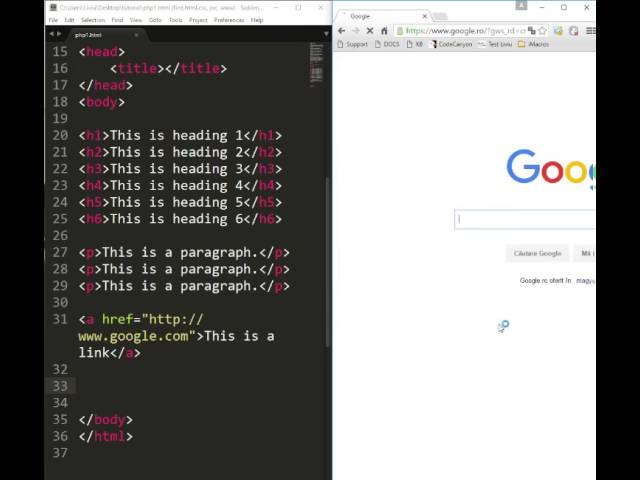Click the Sublime Text window icon
This screenshot has height=480, width=640.
53,7
